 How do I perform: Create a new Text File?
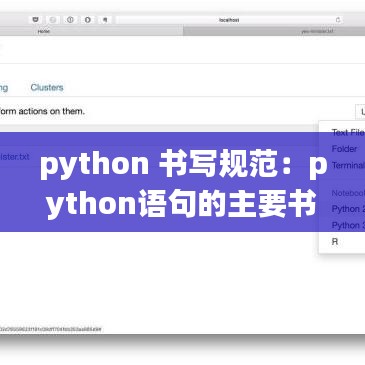[x=348, y=132]
